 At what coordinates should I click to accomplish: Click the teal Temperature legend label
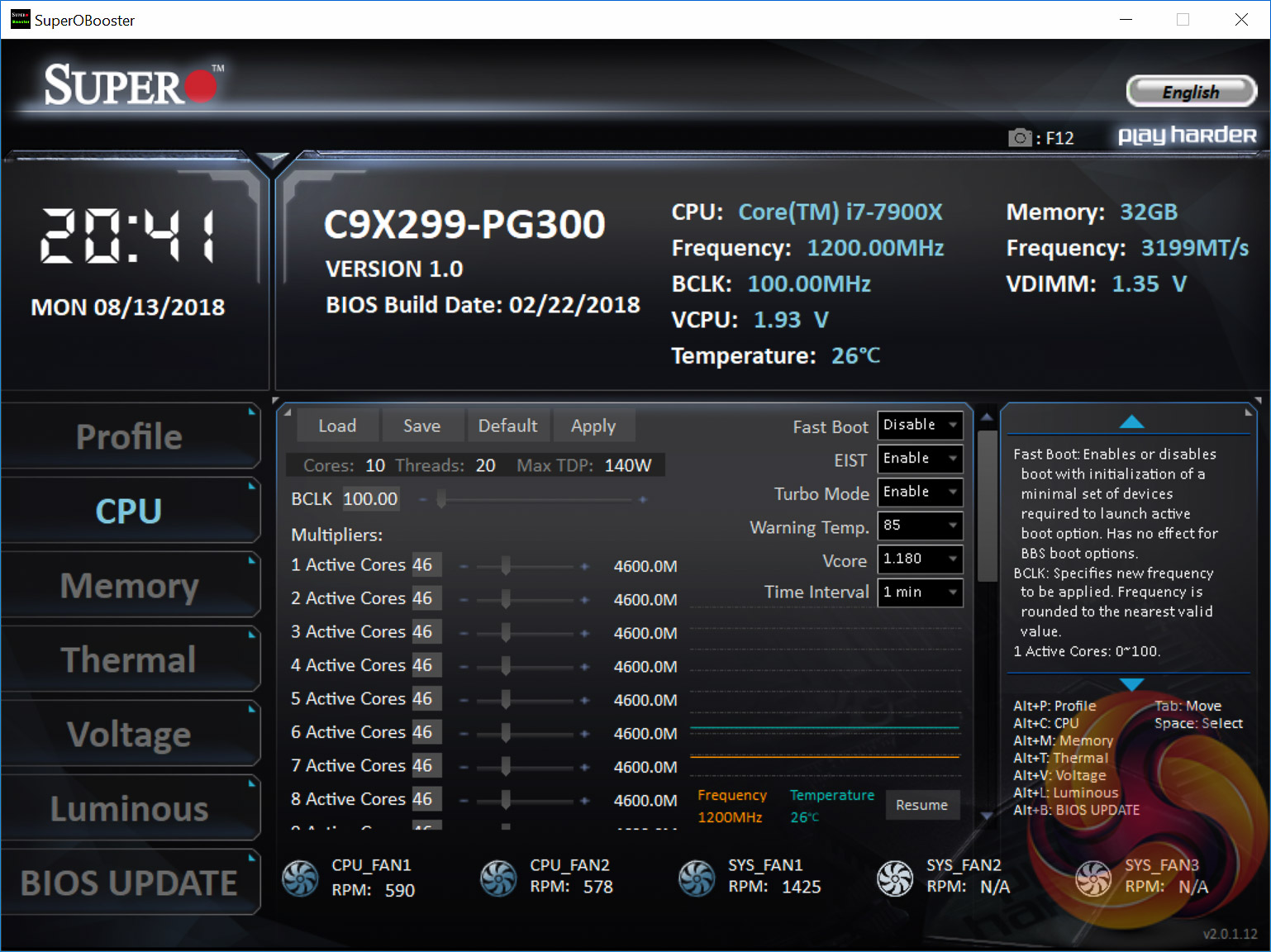tap(831, 795)
